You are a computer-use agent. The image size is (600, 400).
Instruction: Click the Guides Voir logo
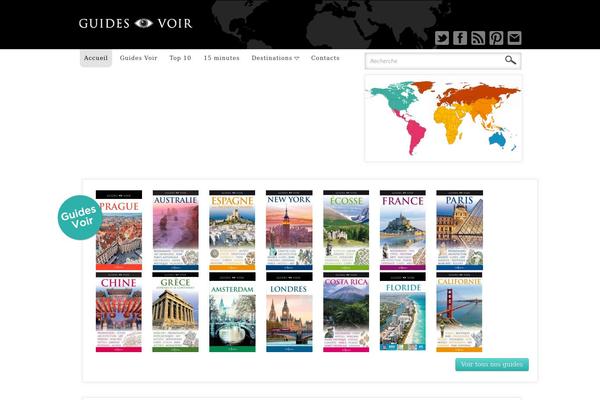pyautogui.click(x=135, y=23)
